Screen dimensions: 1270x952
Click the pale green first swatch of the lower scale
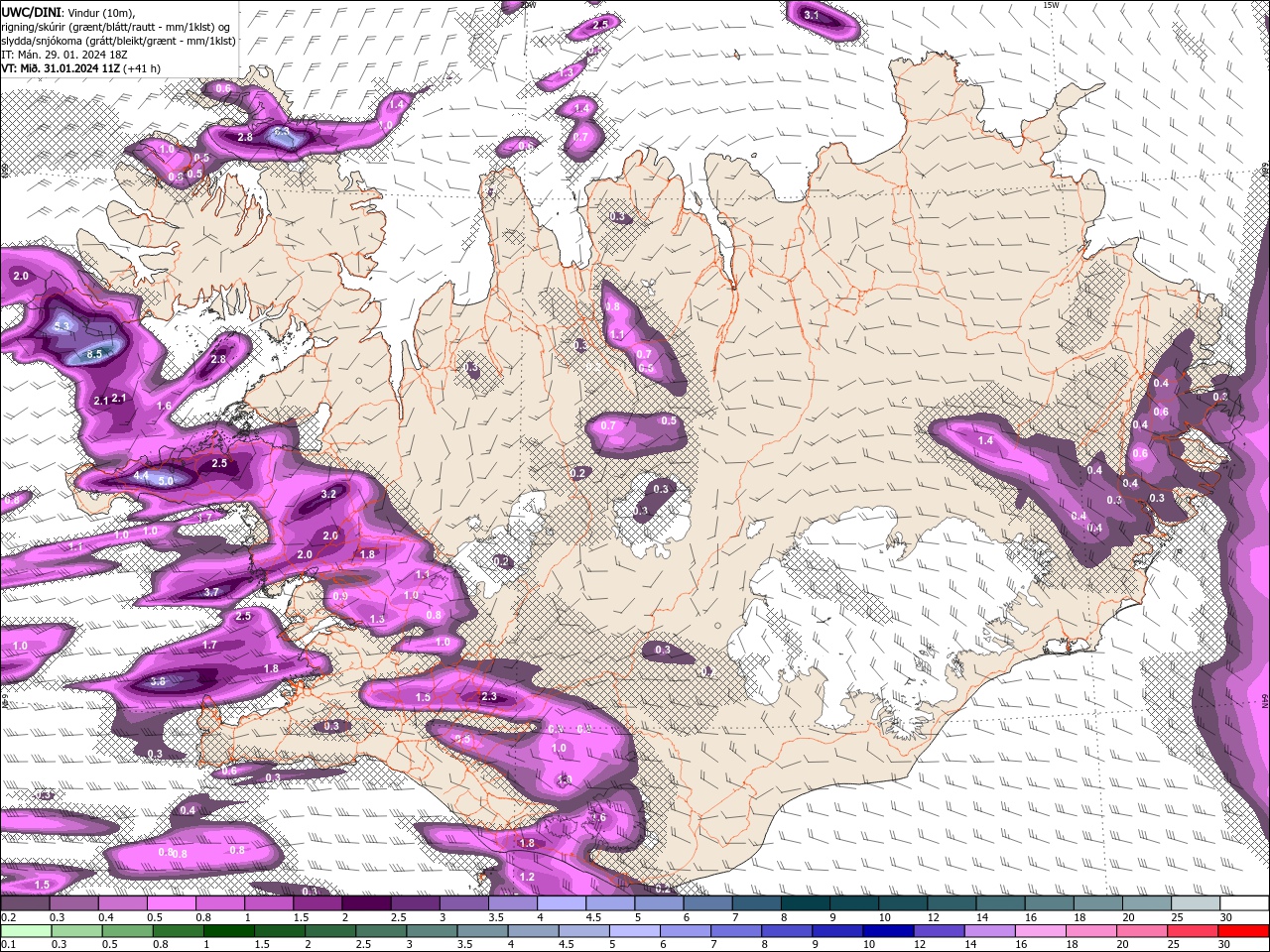(x=26, y=931)
